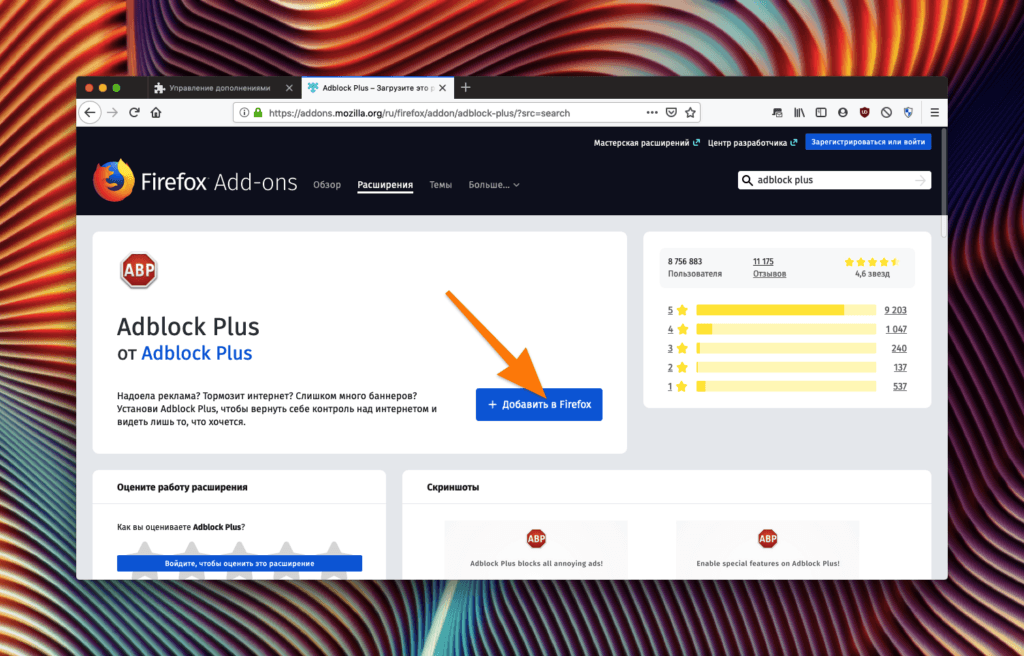This screenshot has height=656, width=1024.
Task: Click Войдите, чтобы оценить это расширение
Action: point(240,563)
